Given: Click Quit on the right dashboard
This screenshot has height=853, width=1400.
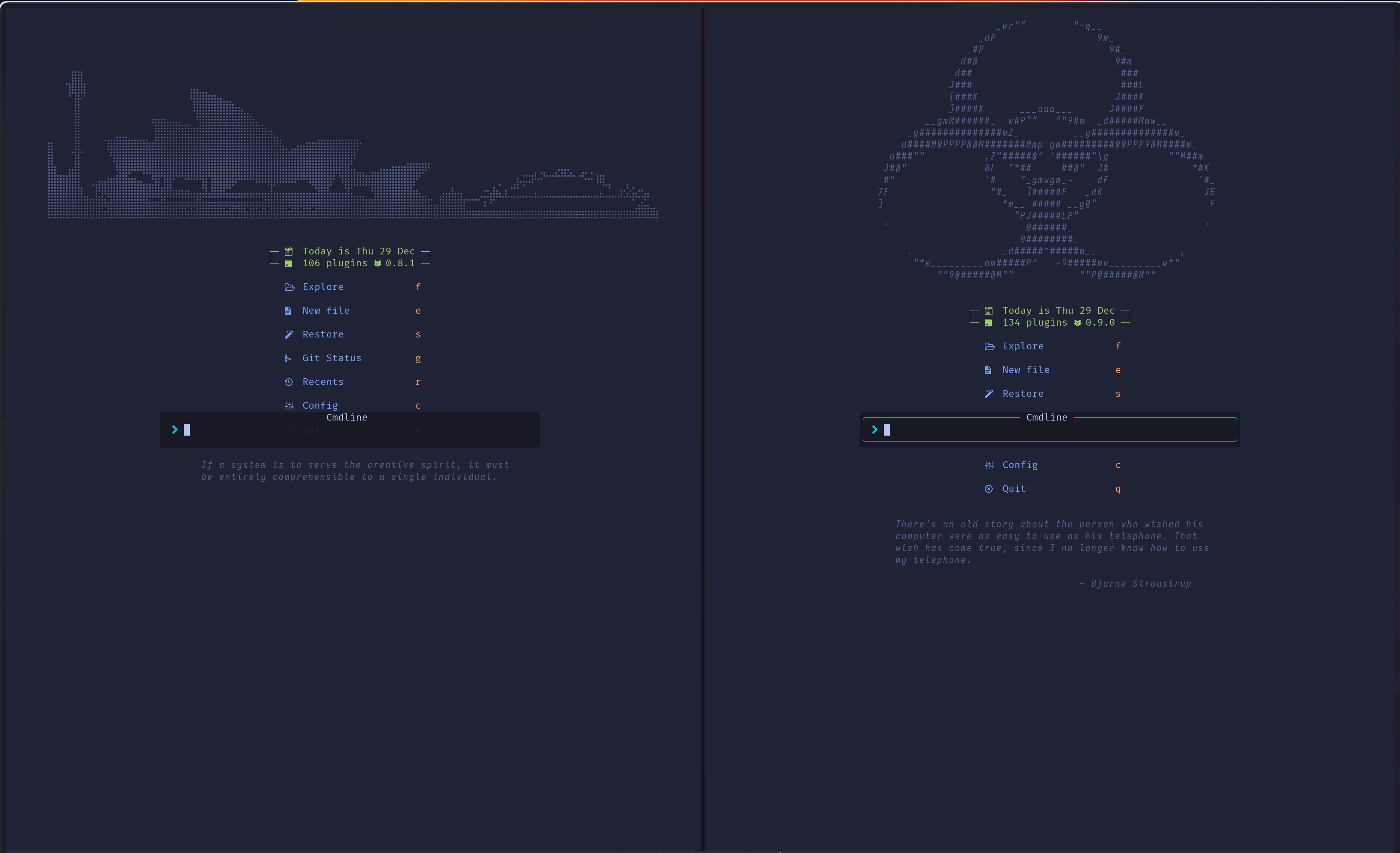Looking at the screenshot, I should (x=1013, y=488).
